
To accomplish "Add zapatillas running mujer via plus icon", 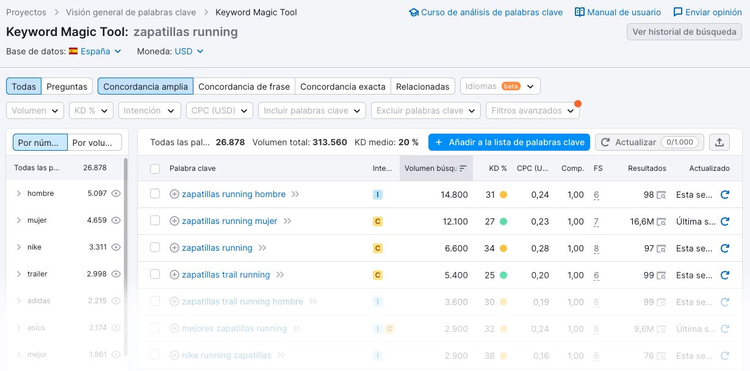I will pyautogui.click(x=175, y=221).
